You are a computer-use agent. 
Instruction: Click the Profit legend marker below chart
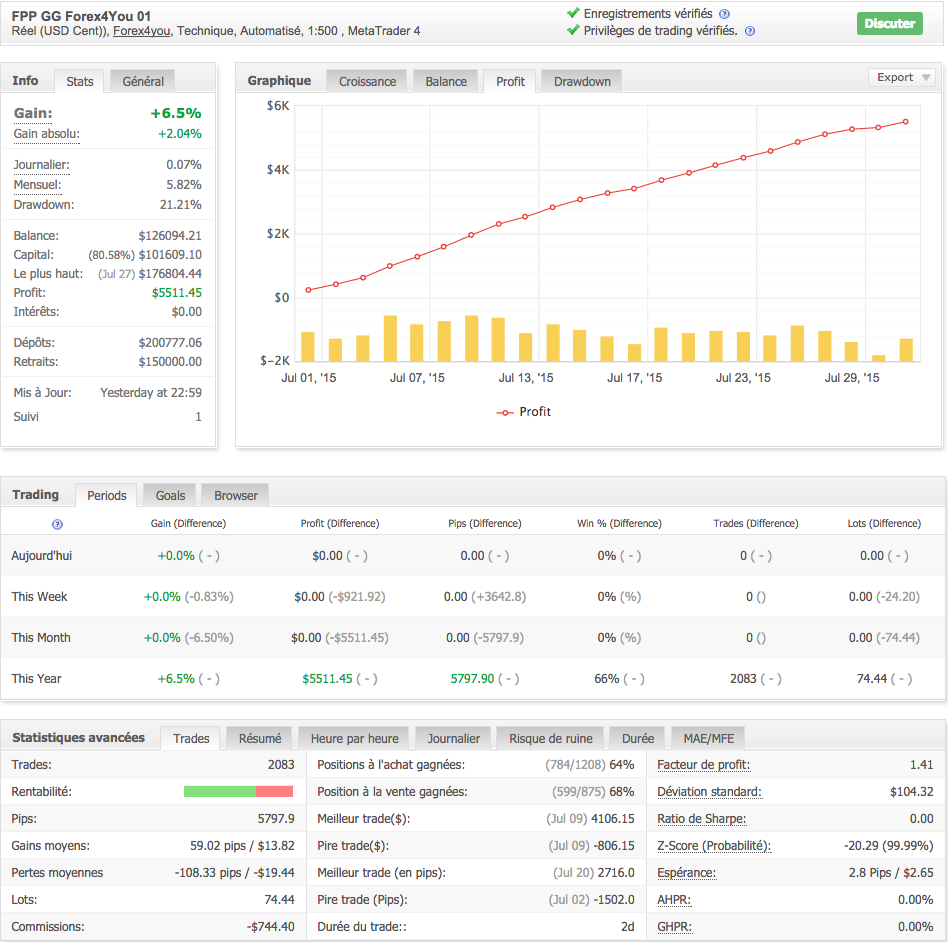pos(505,412)
